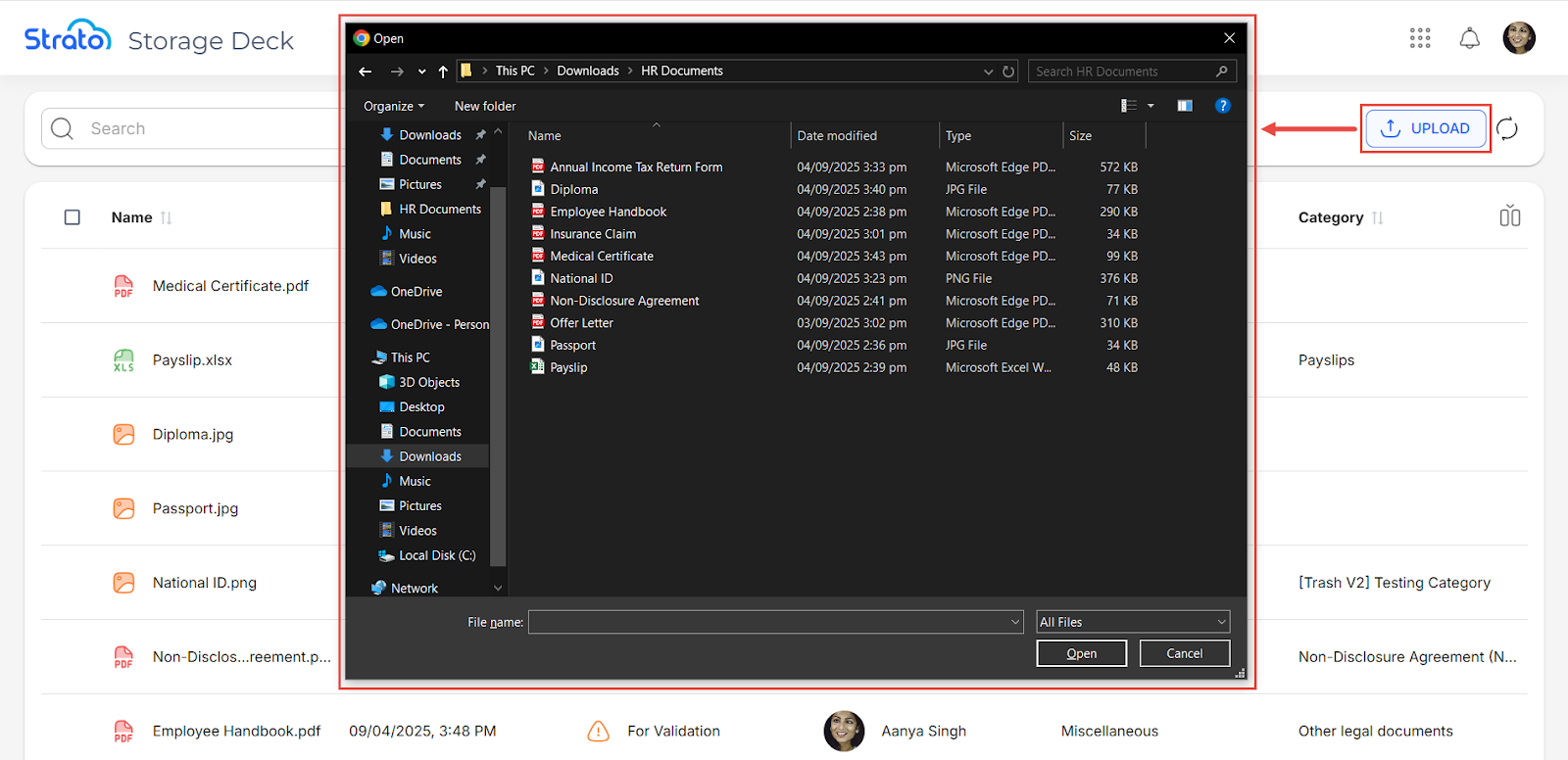Image resolution: width=1568 pixels, height=760 pixels.
Task: Open the column settings icon
Action: 1509,216
